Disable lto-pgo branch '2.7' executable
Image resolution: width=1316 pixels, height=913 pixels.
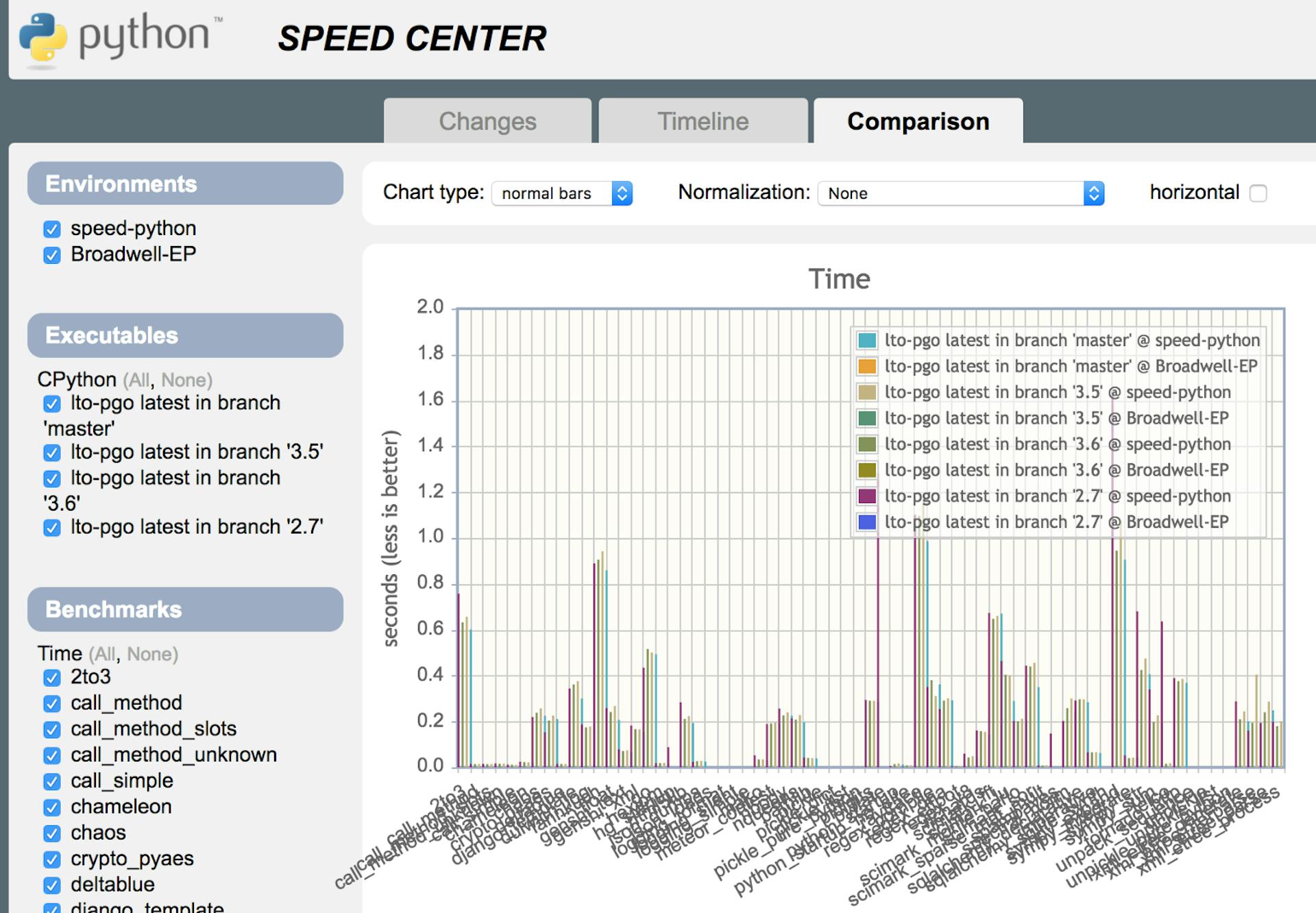click(52, 528)
